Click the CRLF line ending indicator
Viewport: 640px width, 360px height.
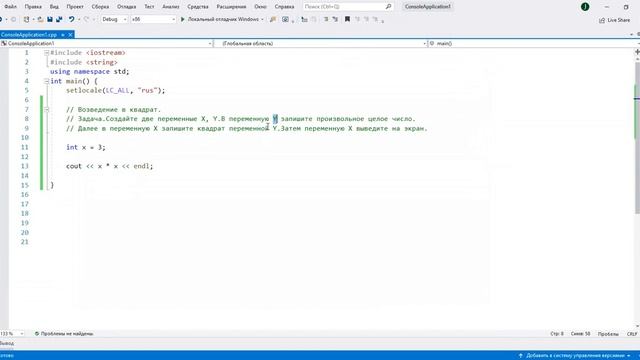point(632,334)
